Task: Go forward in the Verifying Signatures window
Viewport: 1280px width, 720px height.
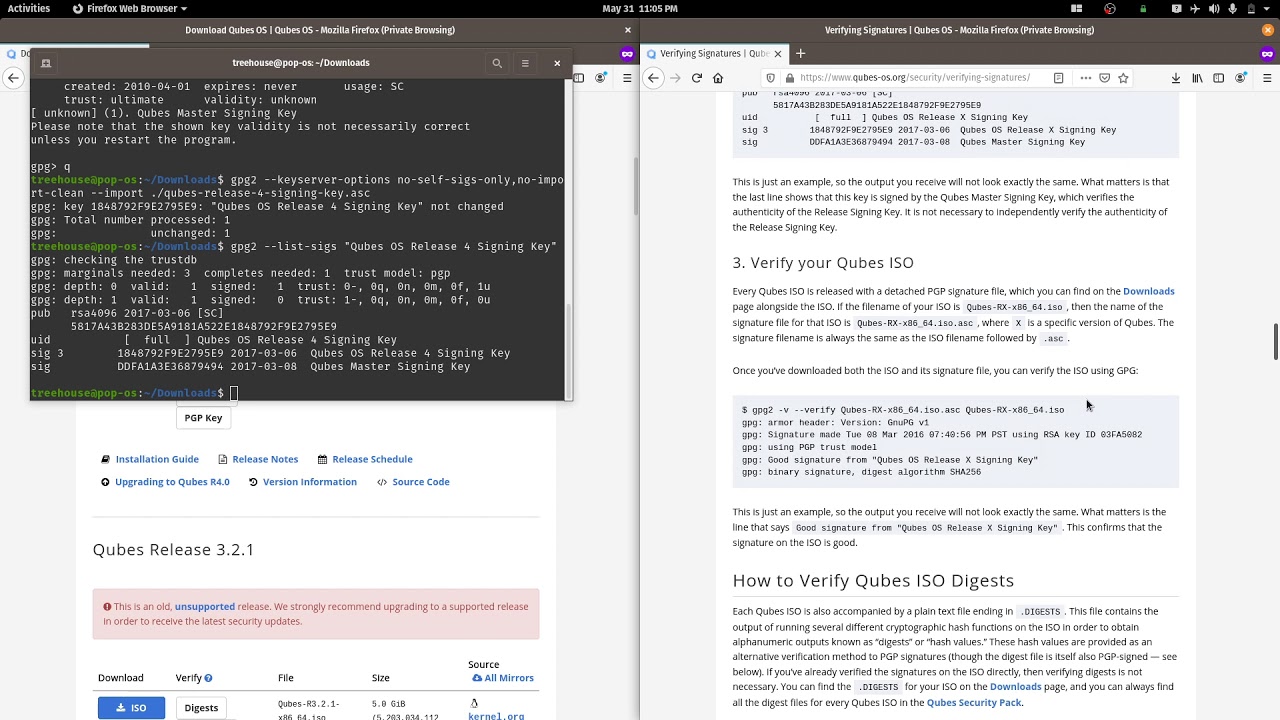Action: [675, 78]
